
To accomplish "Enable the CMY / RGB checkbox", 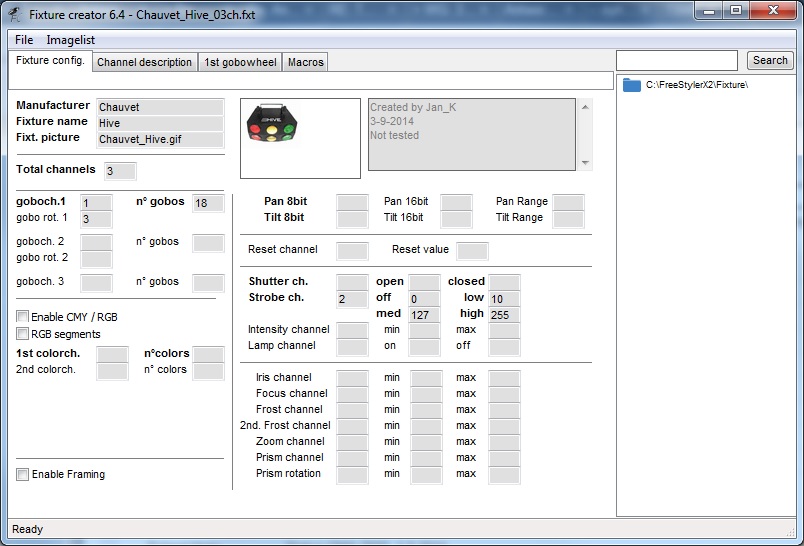I will 23,317.
